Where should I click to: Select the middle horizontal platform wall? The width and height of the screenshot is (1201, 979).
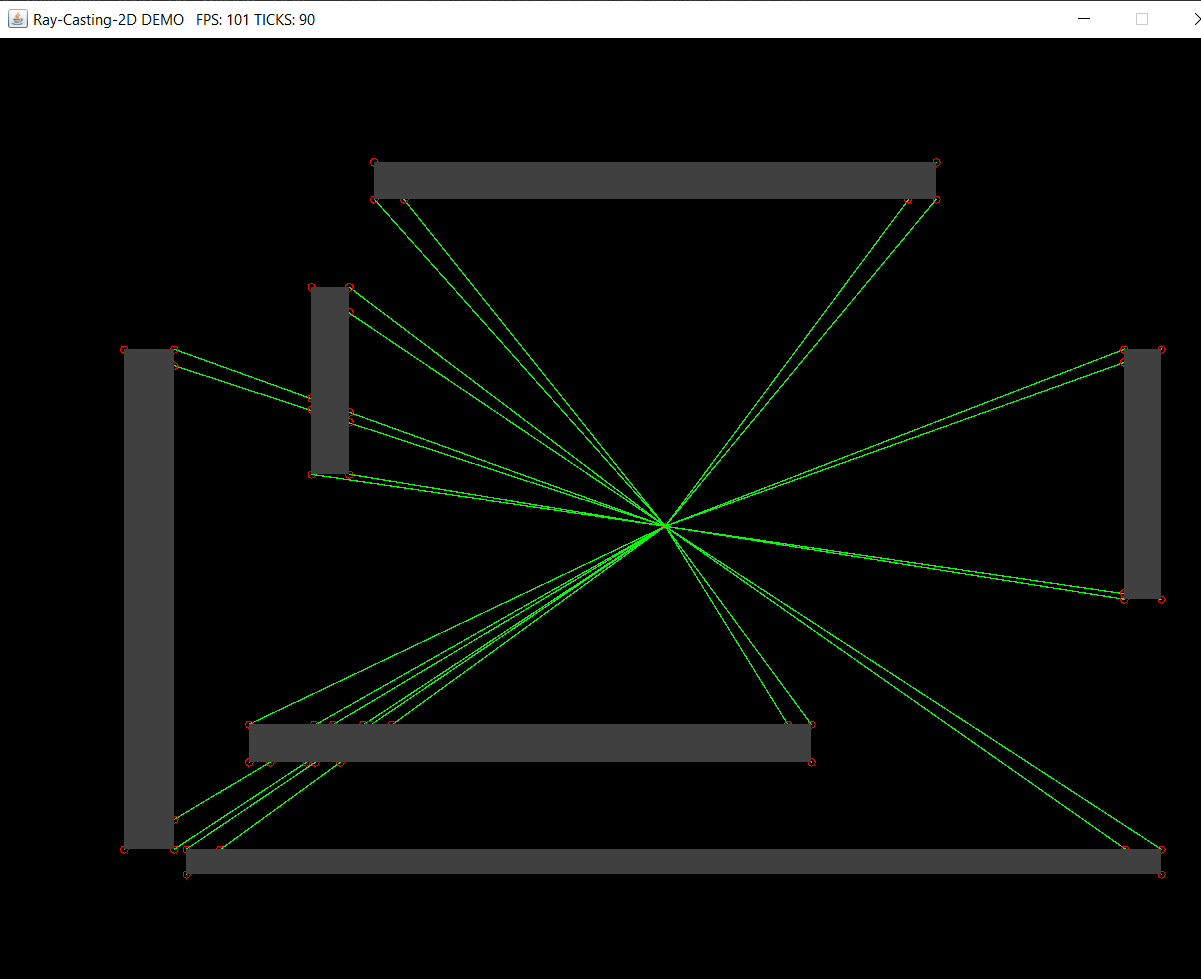530,742
